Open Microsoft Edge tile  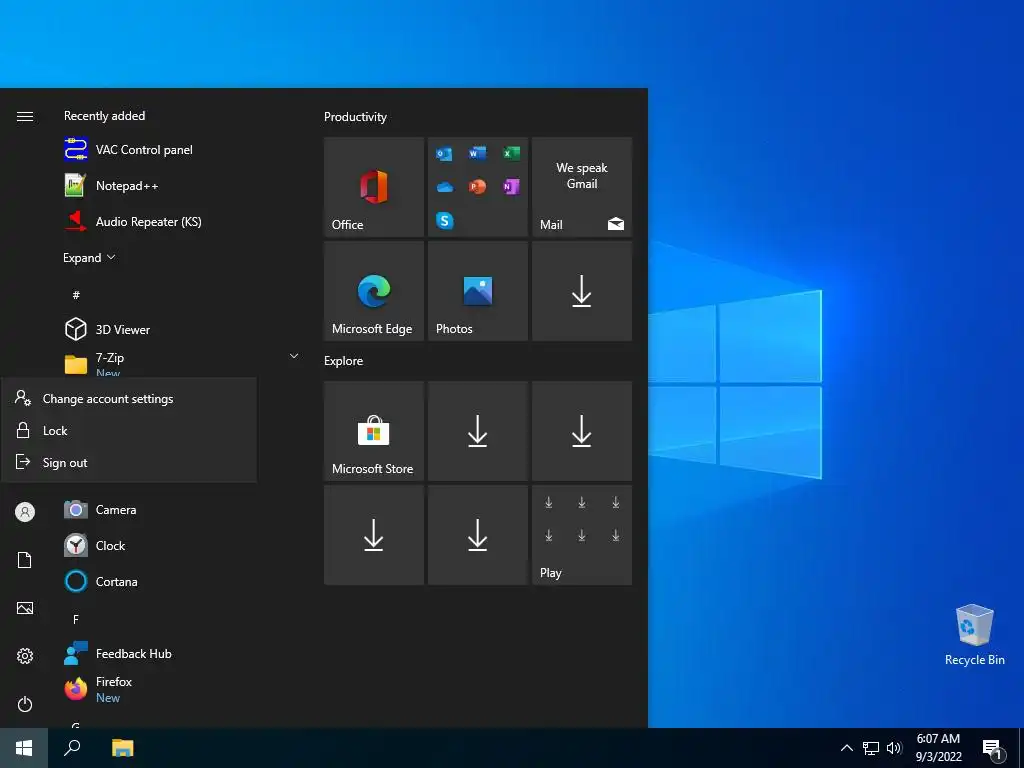[374, 291]
